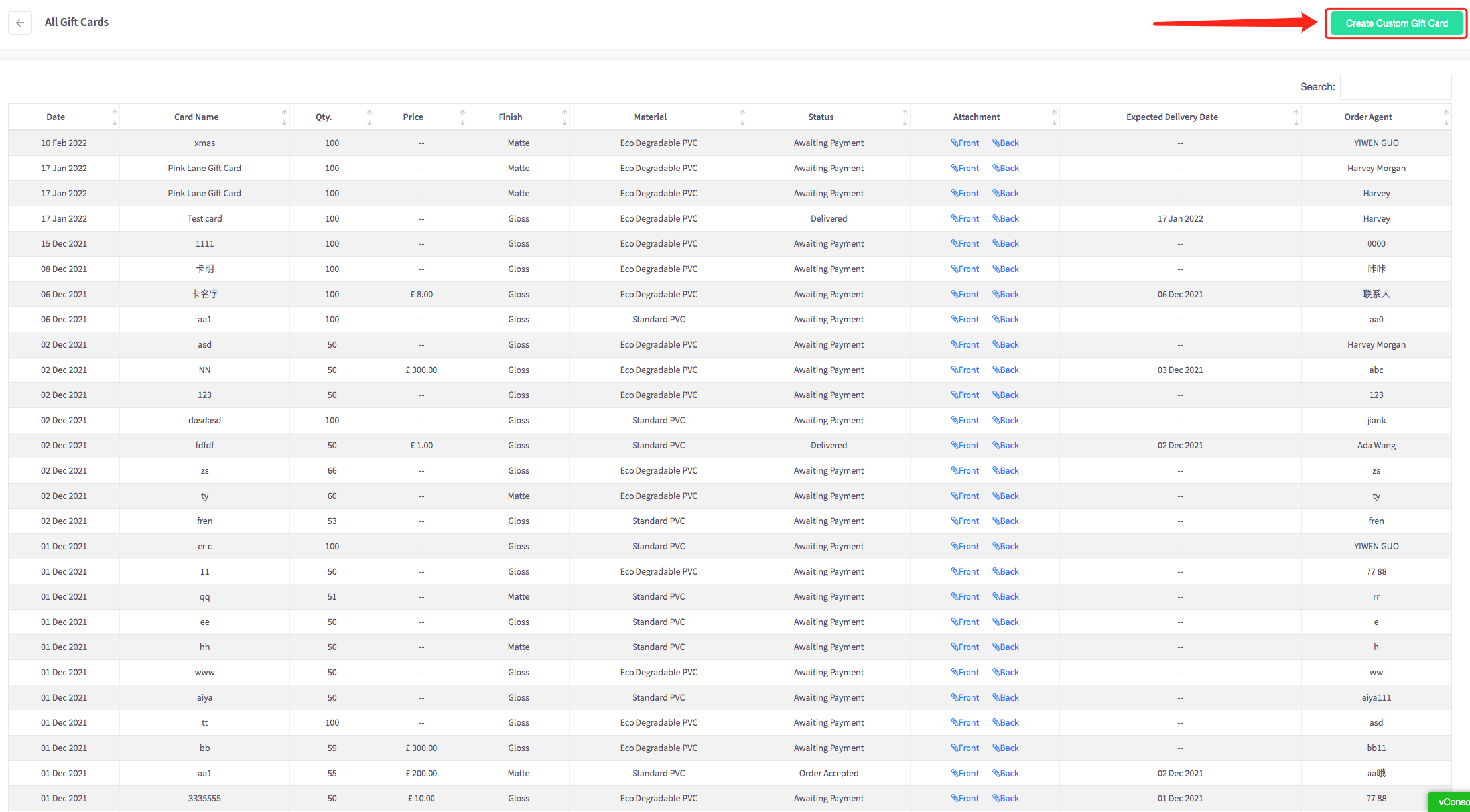This screenshot has height=812, width=1470.
Task: Click the 15 Dec 2021 date cell
Action: [x=64, y=244]
